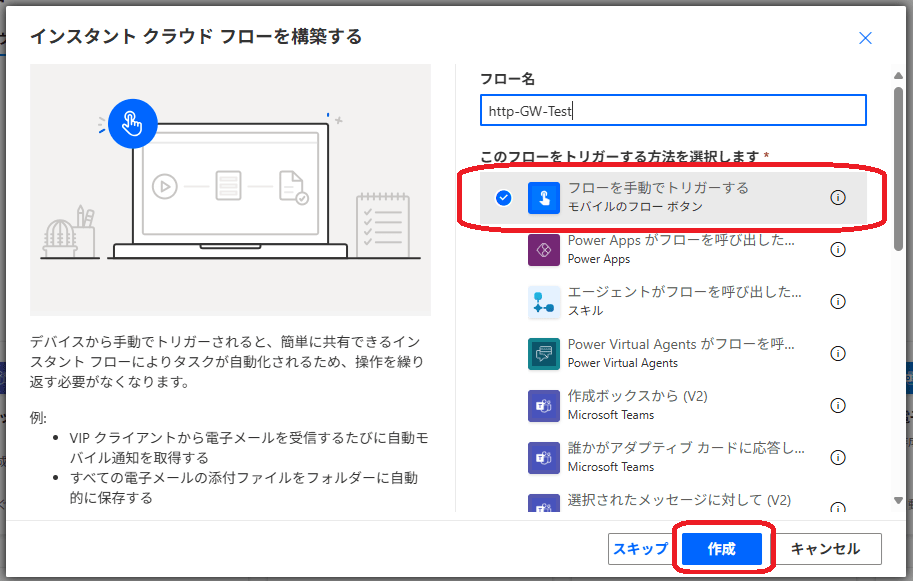Select エージェントがフローを呼び出した trigger
The width and height of the screenshot is (913, 581).
click(673, 302)
